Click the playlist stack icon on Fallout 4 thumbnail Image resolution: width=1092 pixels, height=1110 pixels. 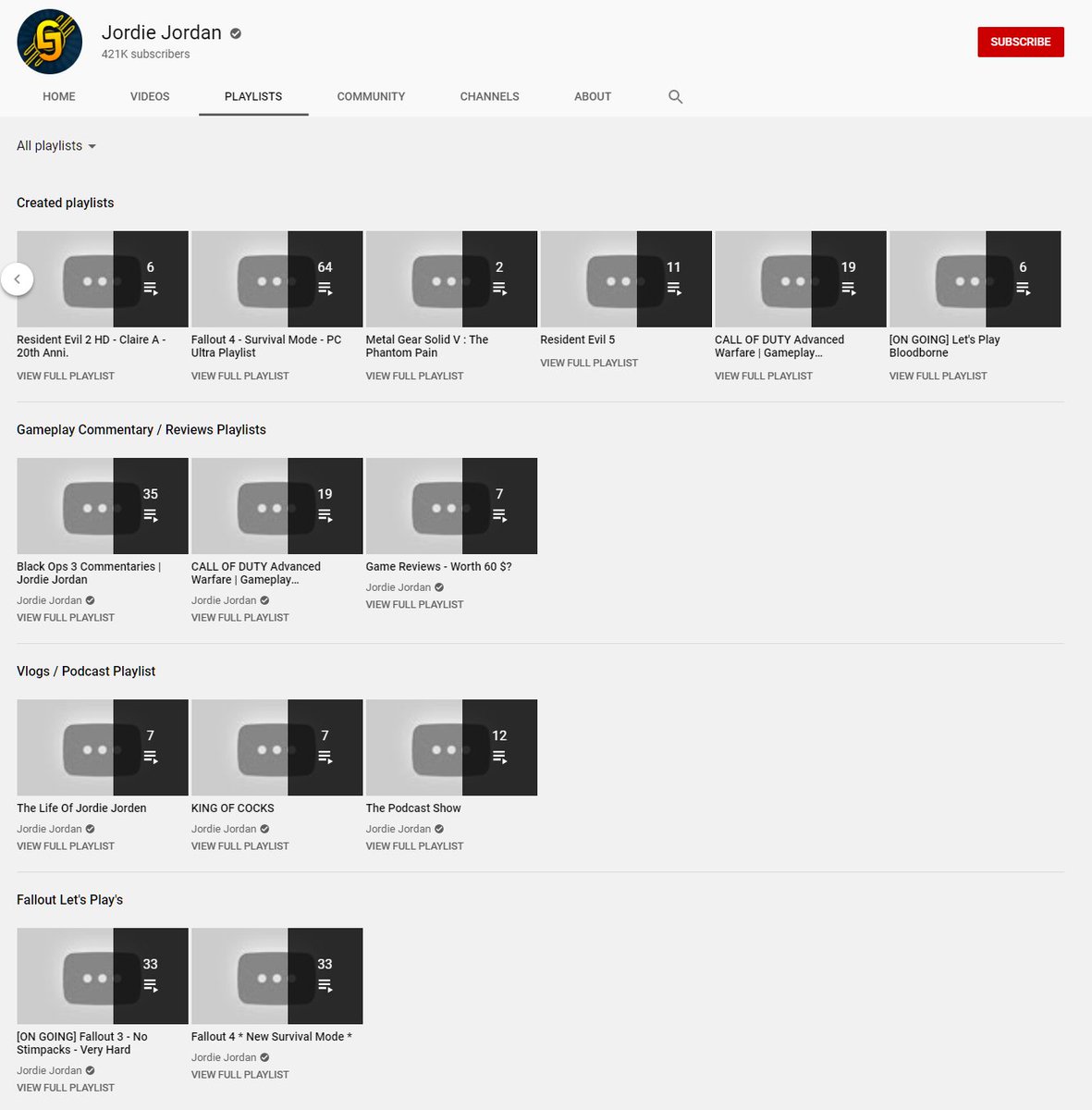click(x=325, y=289)
